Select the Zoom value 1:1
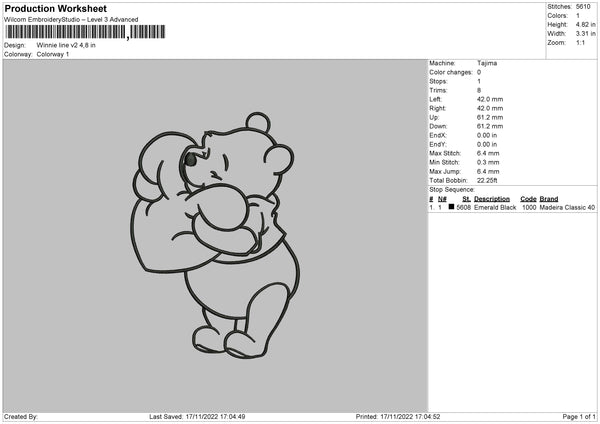 pyautogui.click(x=580, y=43)
